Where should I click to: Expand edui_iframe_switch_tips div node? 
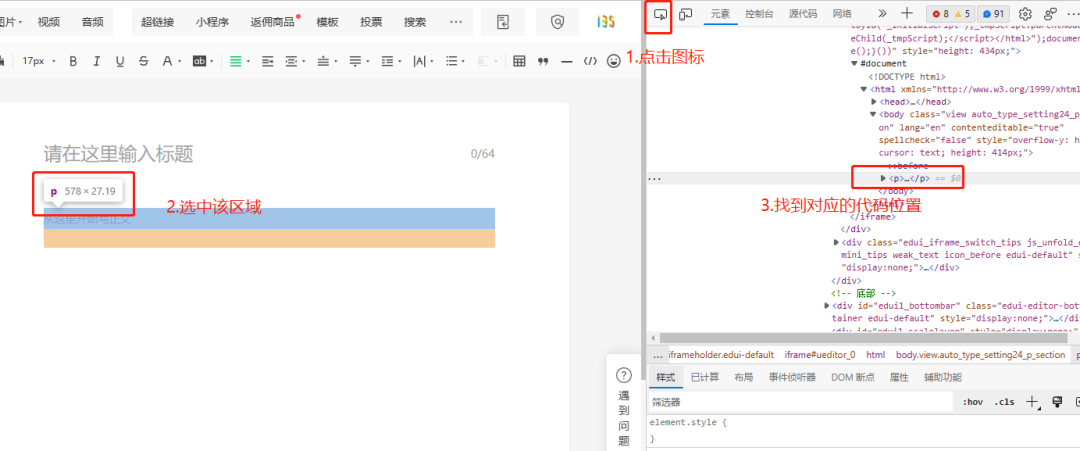(x=836, y=242)
